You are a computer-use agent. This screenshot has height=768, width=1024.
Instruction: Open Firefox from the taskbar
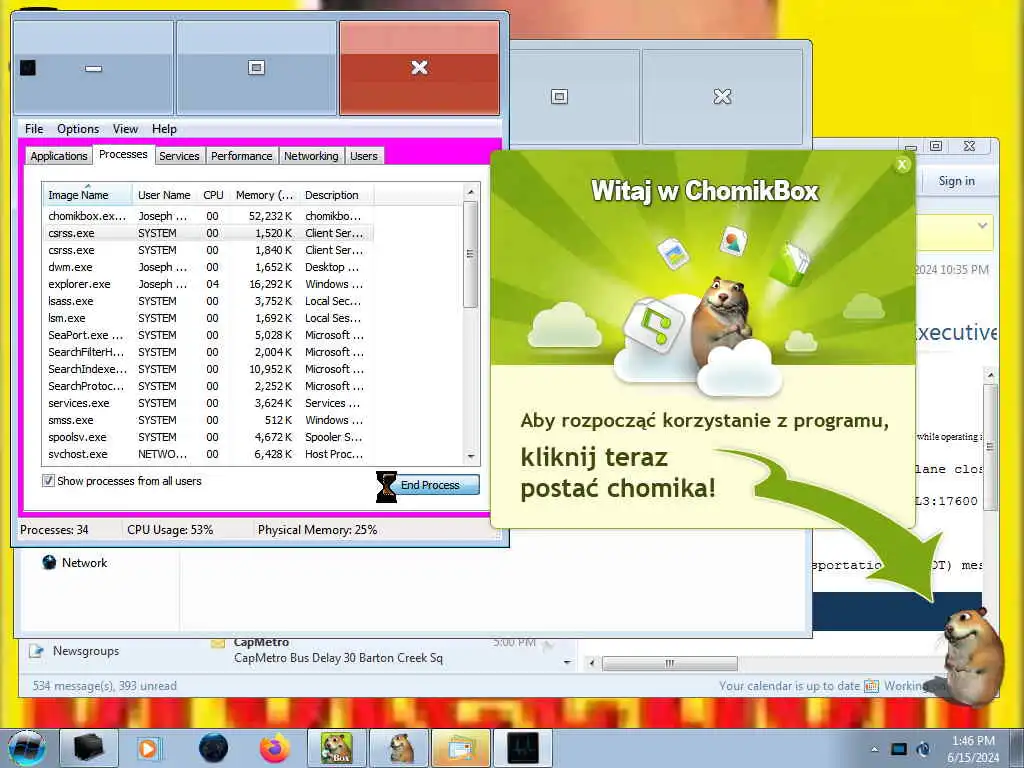click(275, 748)
